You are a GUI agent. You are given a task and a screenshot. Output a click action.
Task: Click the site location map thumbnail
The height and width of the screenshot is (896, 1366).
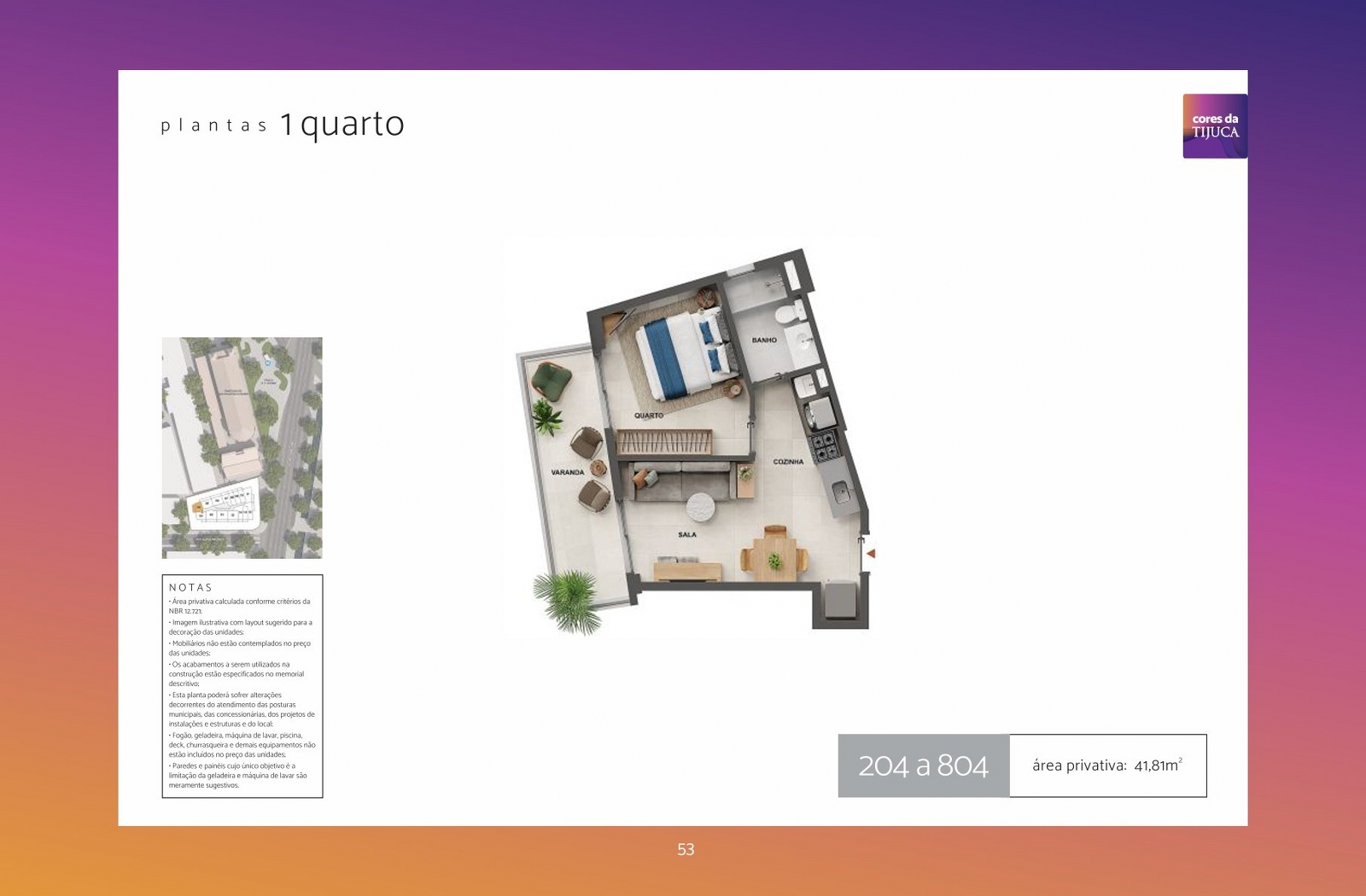242,448
